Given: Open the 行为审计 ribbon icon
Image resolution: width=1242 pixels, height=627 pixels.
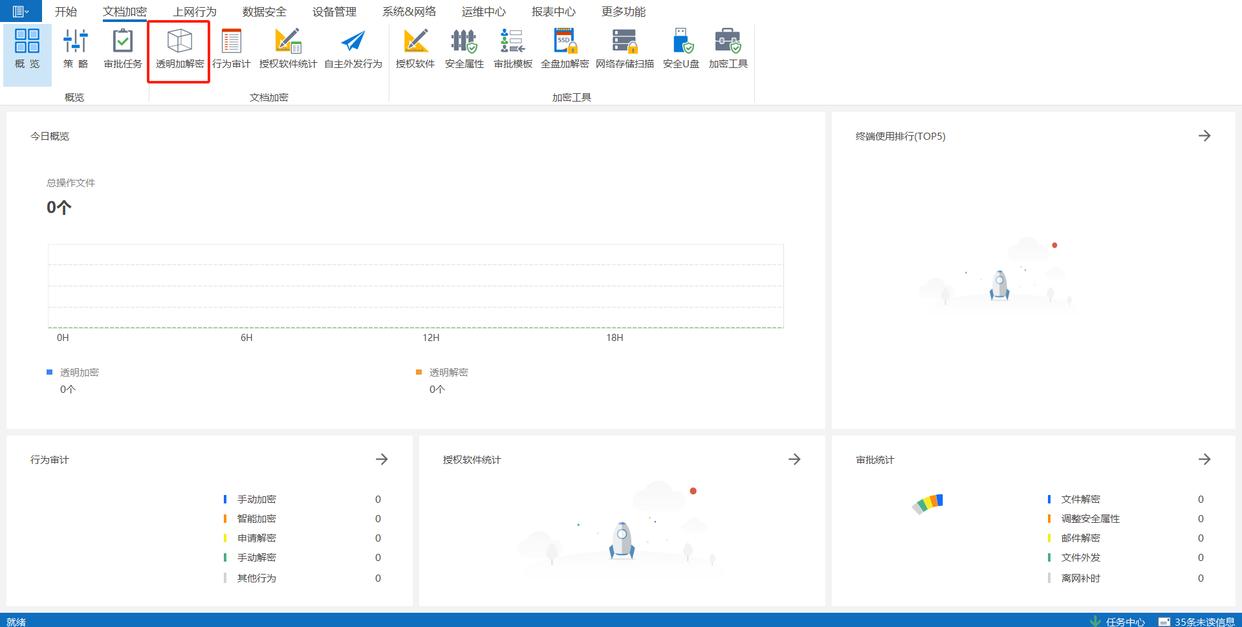Looking at the screenshot, I should (x=231, y=49).
